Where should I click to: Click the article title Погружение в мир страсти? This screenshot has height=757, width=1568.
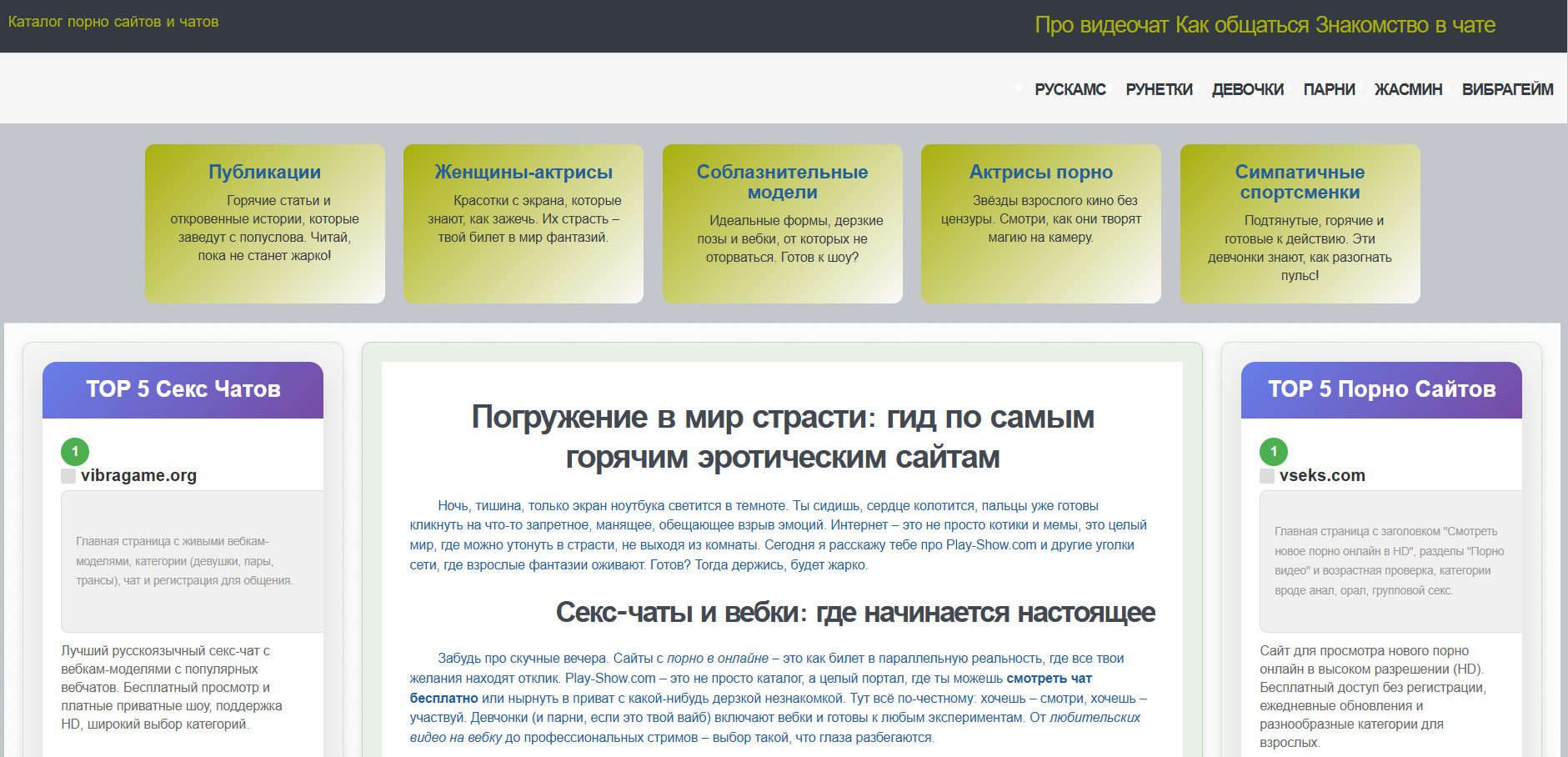pos(783,437)
